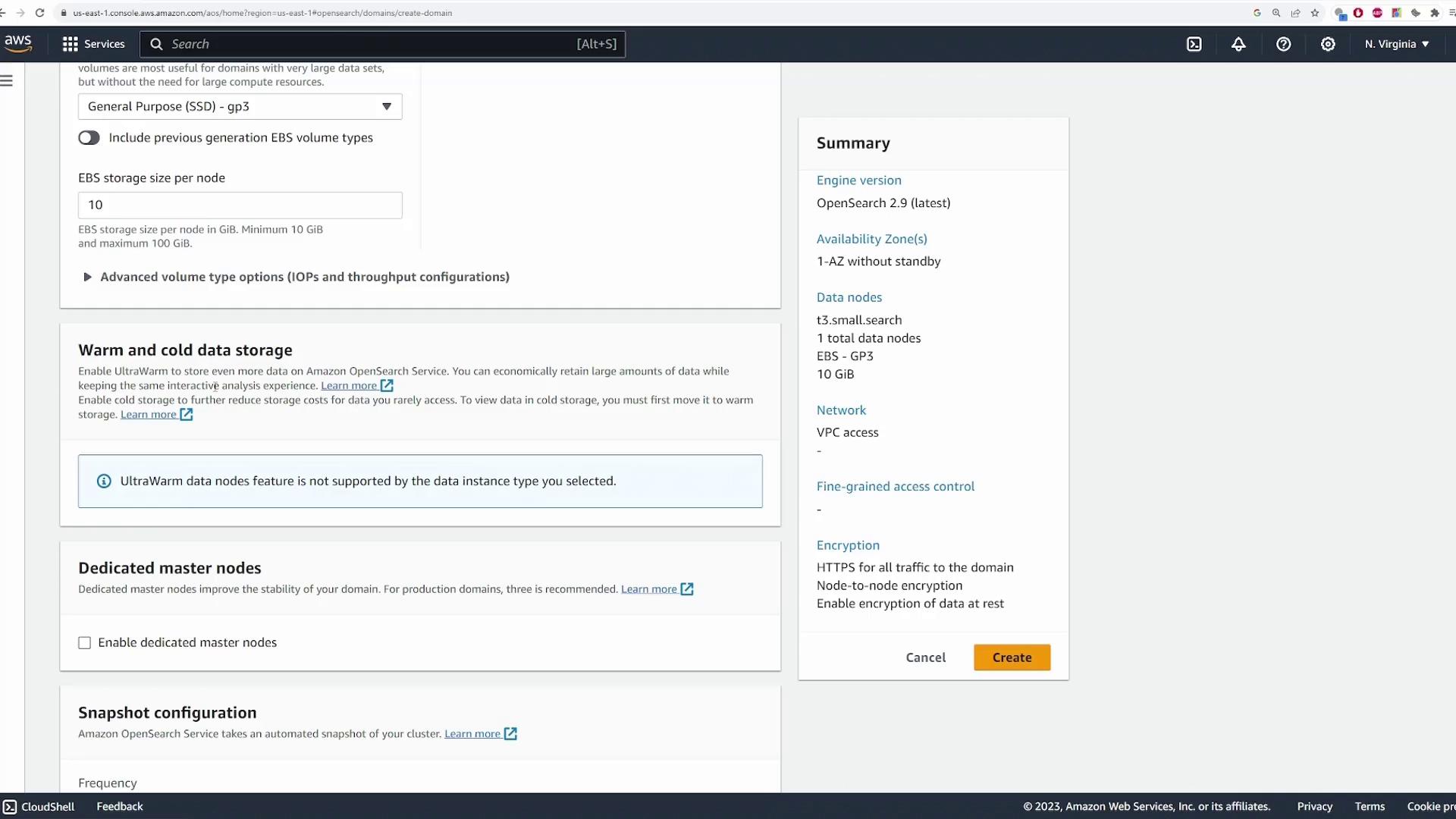Click the Create button in Summary
The width and height of the screenshot is (1456, 819).
[x=1012, y=657]
